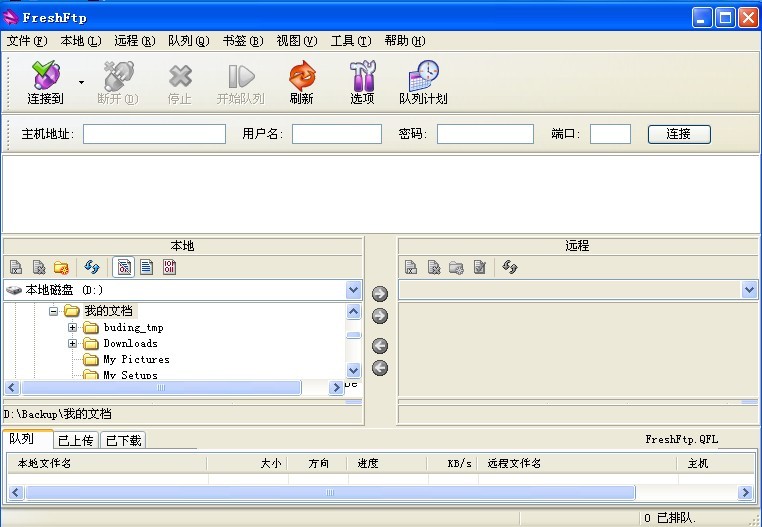This screenshot has height=527, width=762.
Task: Click the 主机地址 input field
Action: tap(154, 134)
